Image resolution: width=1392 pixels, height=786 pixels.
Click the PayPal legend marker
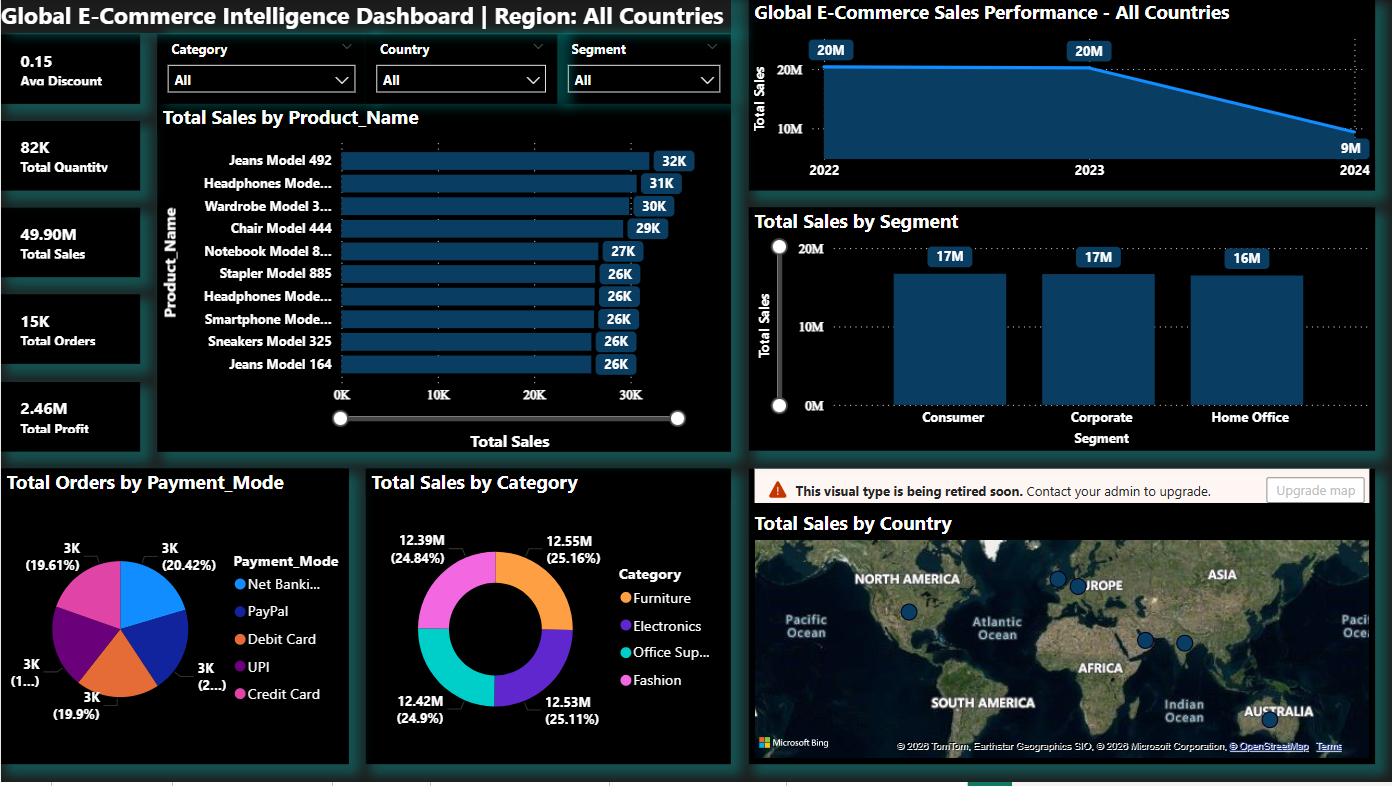240,611
